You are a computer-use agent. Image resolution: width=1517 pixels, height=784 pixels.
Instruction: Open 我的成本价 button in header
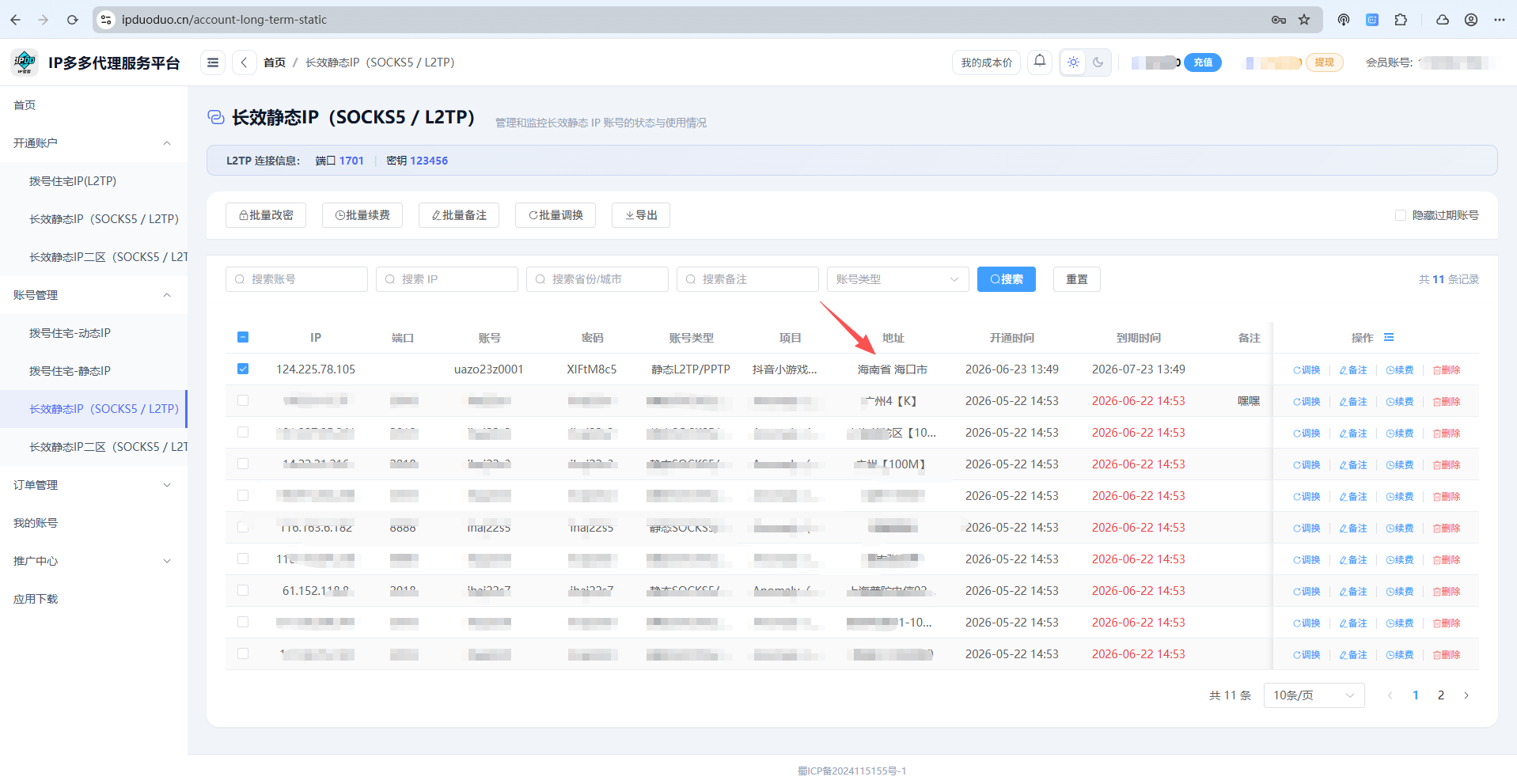pyautogui.click(x=986, y=62)
